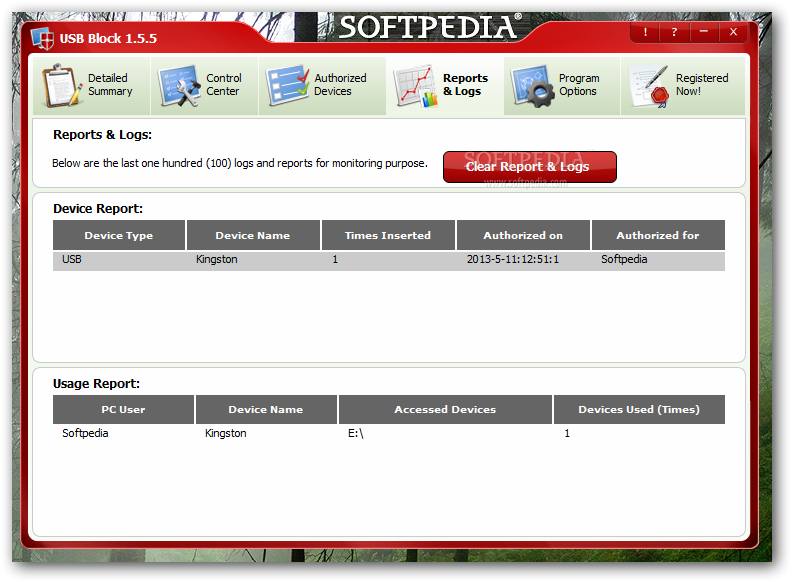
Task: Click the date 2013-5-11:12:51:1
Action: pos(513,260)
